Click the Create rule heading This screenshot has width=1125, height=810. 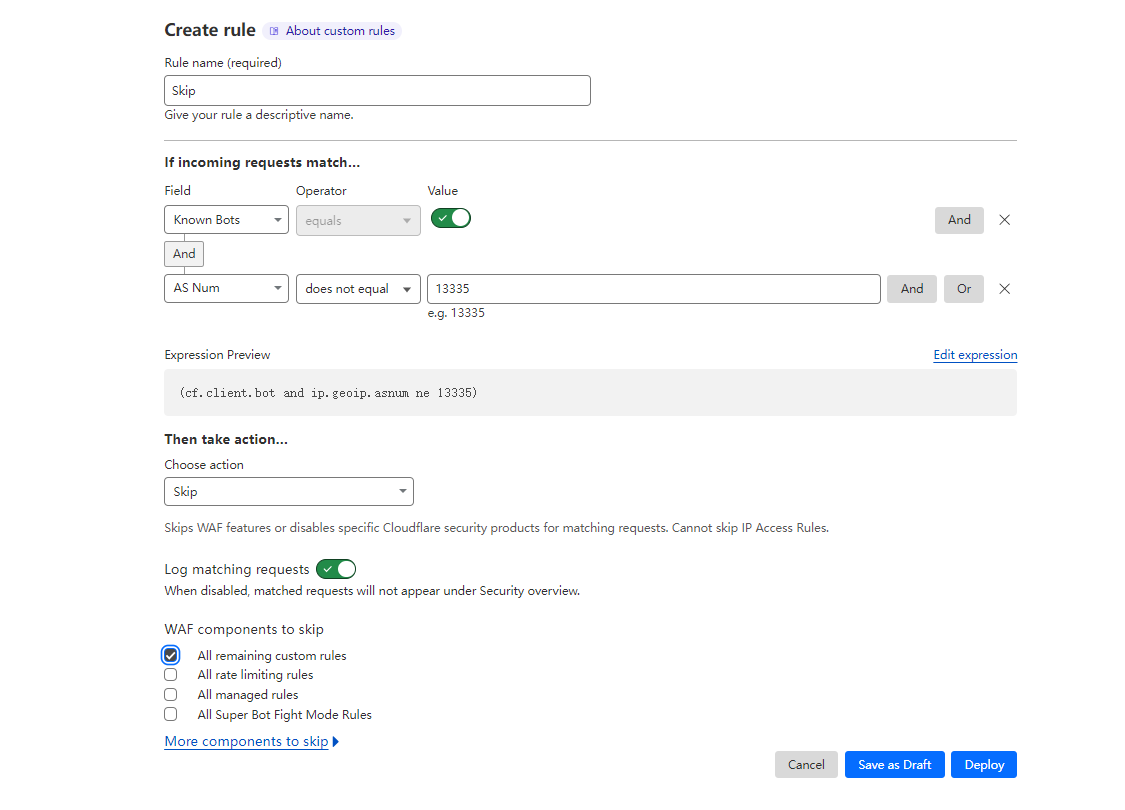click(210, 30)
